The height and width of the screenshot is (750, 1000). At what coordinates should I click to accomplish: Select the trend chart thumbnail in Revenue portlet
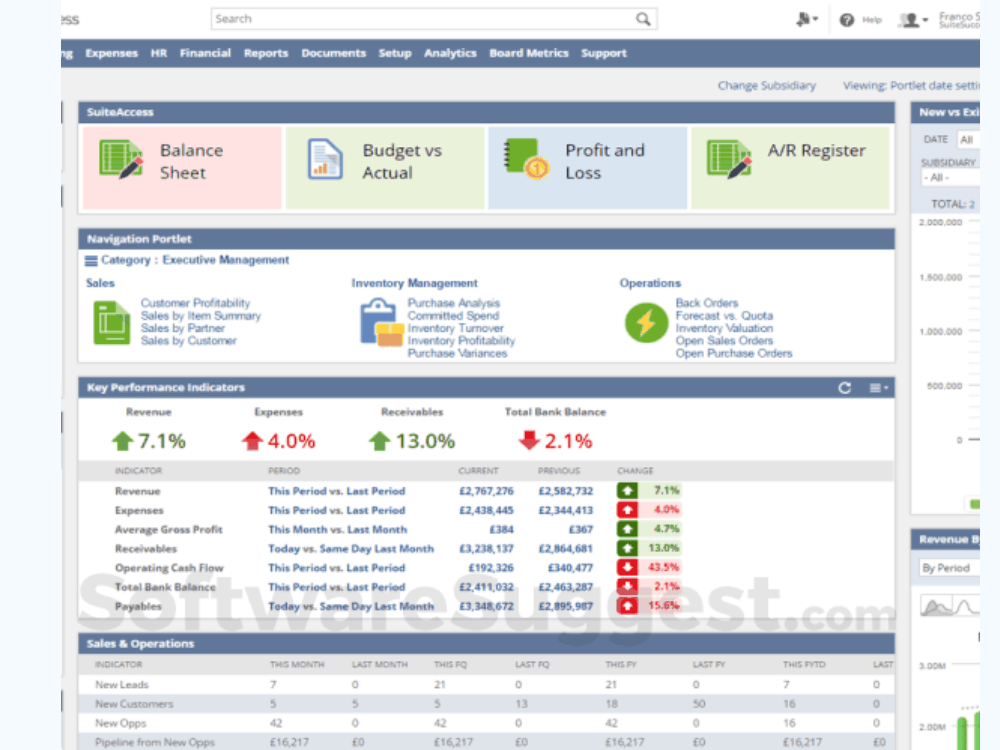point(936,605)
